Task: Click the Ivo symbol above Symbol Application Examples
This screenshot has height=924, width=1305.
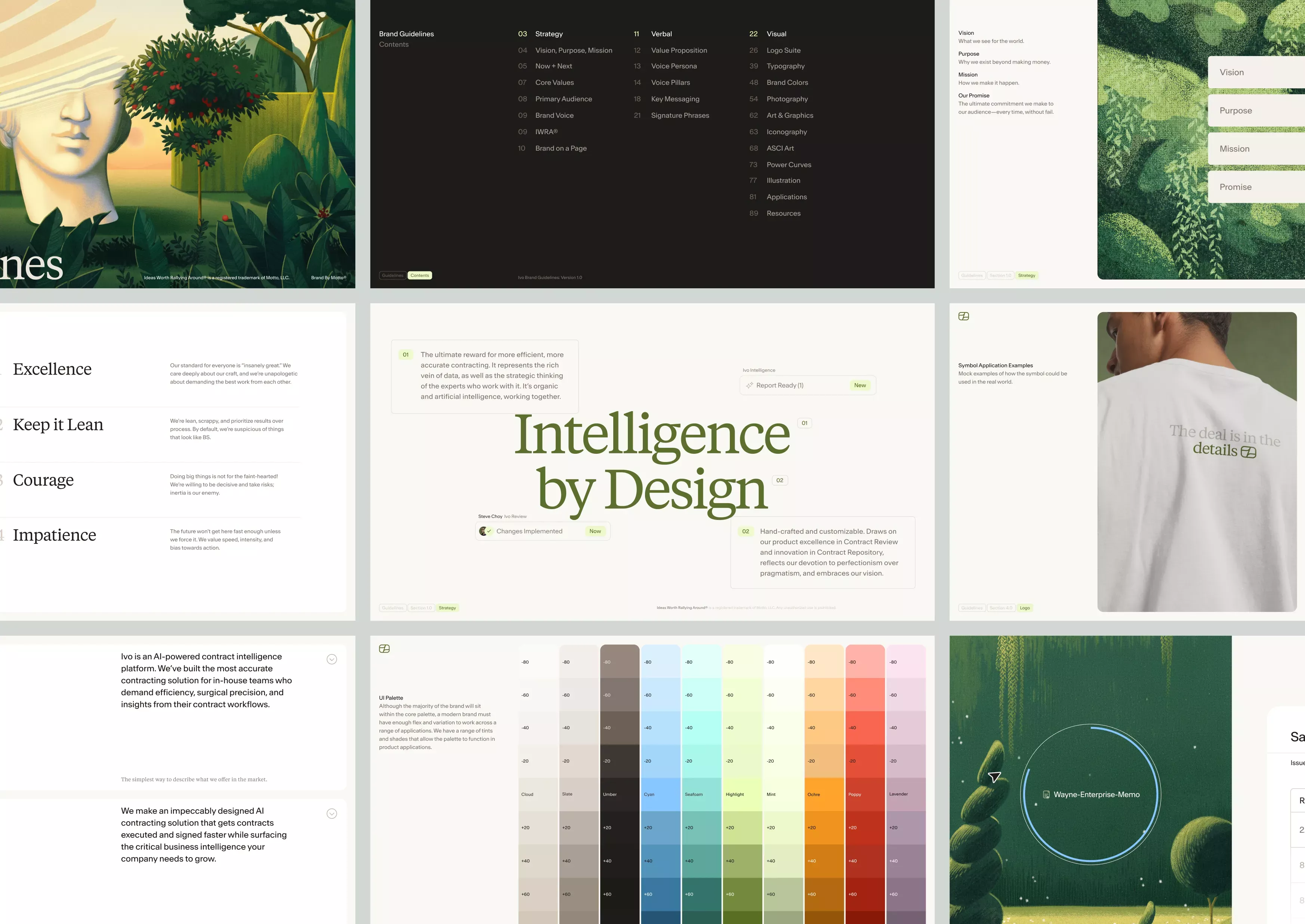Action: (963, 316)
